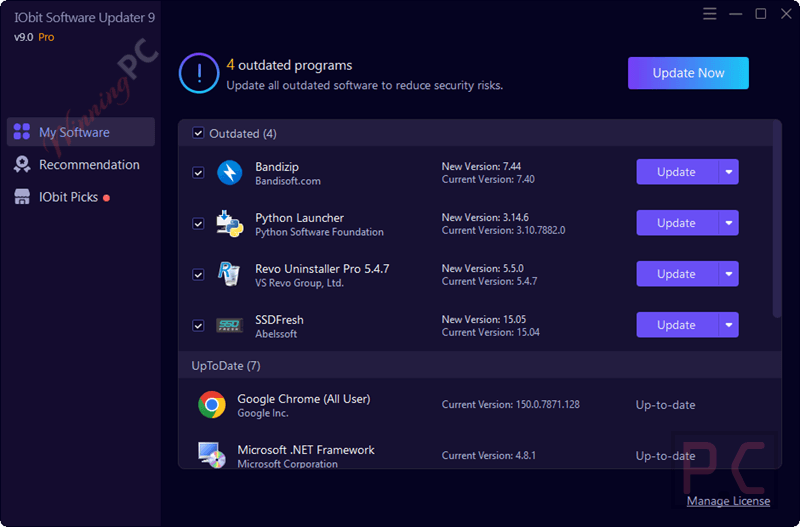
Task: Select the SSDFresh program name
Action: 279,320
